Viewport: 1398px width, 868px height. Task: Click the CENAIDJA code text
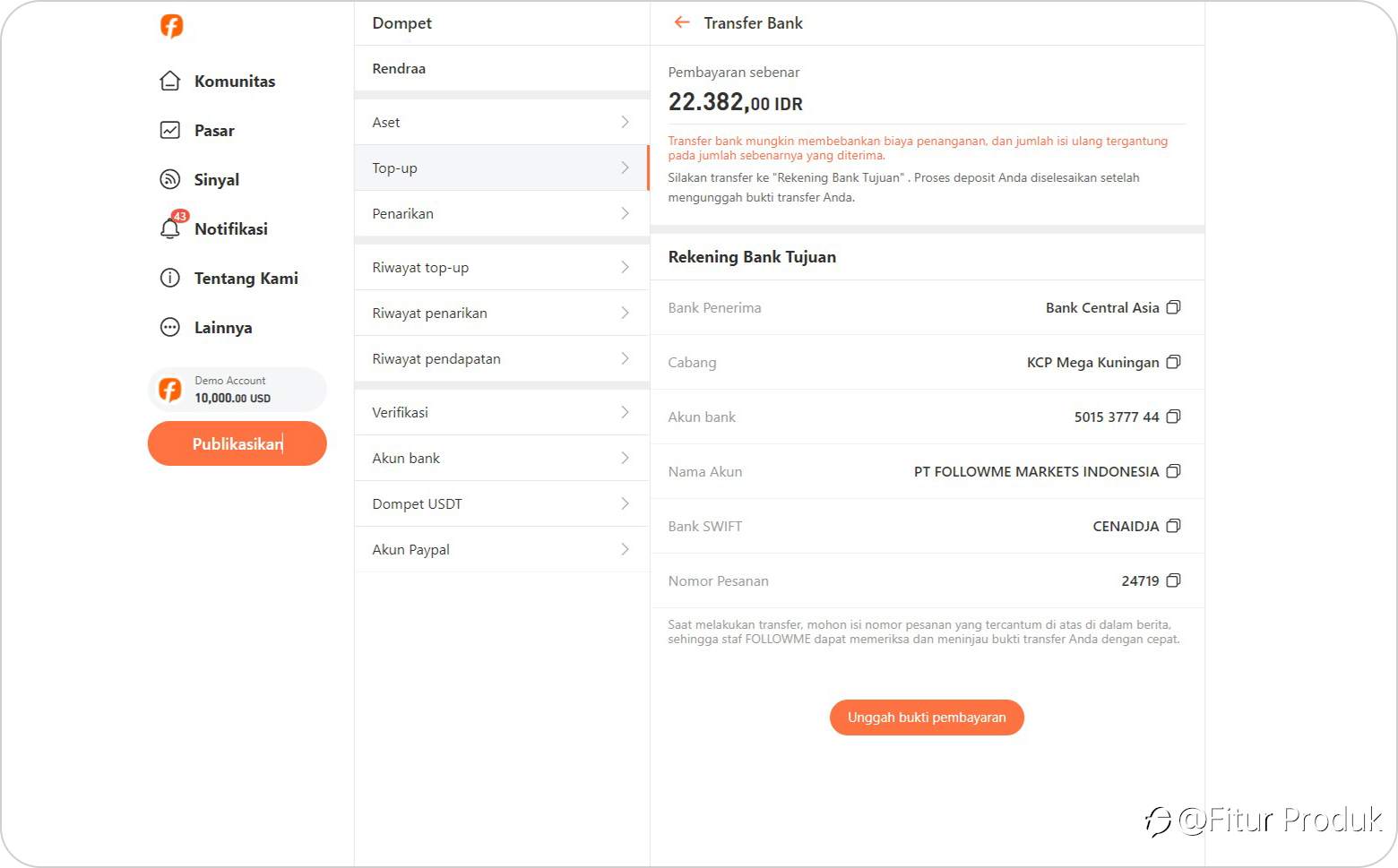1126,526
